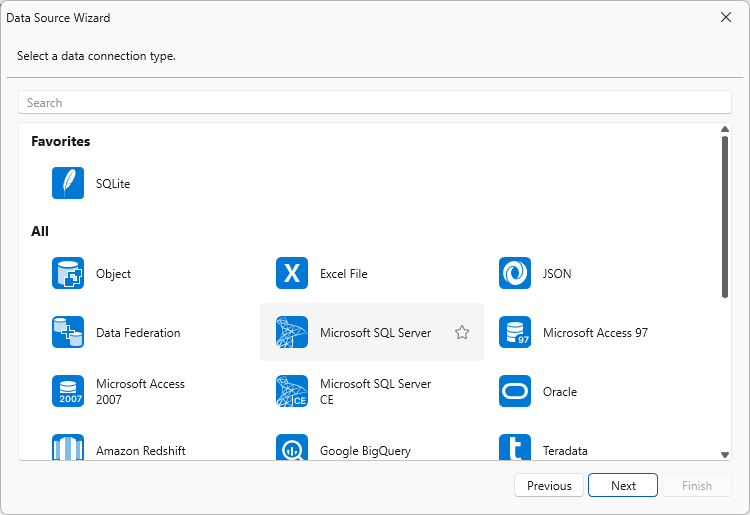Image resolution: width=750 pixels, height=515 pixels.
Task: Click the Next button
Action: tap(623, 485)
